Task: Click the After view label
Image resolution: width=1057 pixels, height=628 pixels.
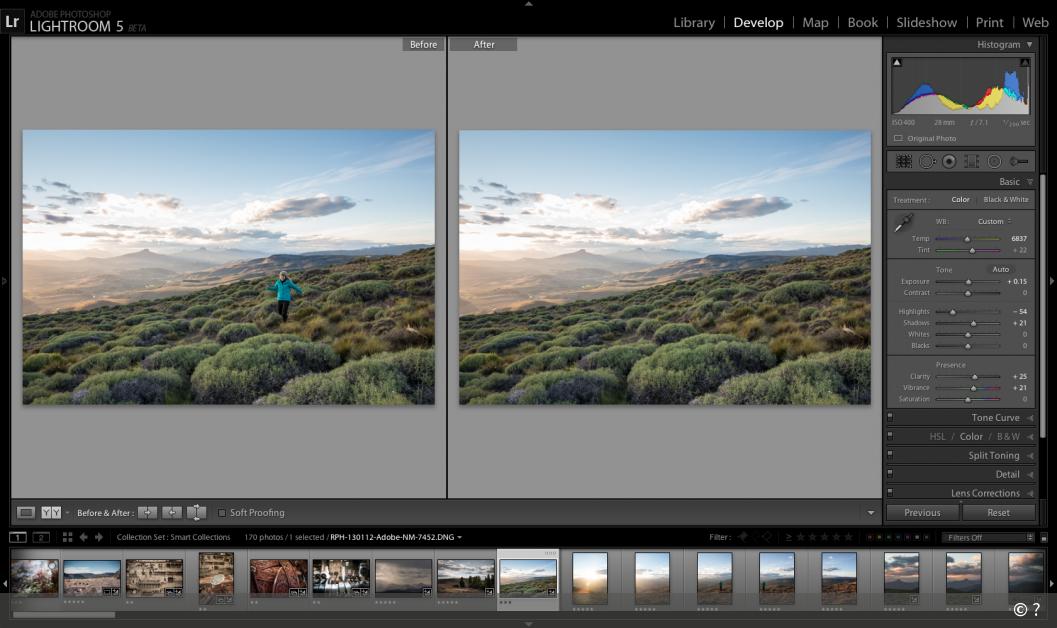Action: point(483,44)
